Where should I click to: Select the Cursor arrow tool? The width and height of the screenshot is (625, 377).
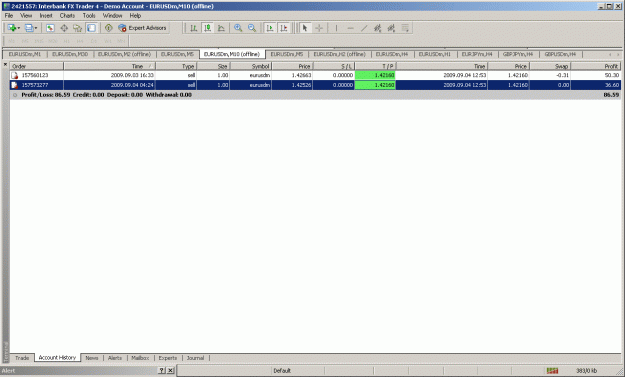[x=305, y=28]
